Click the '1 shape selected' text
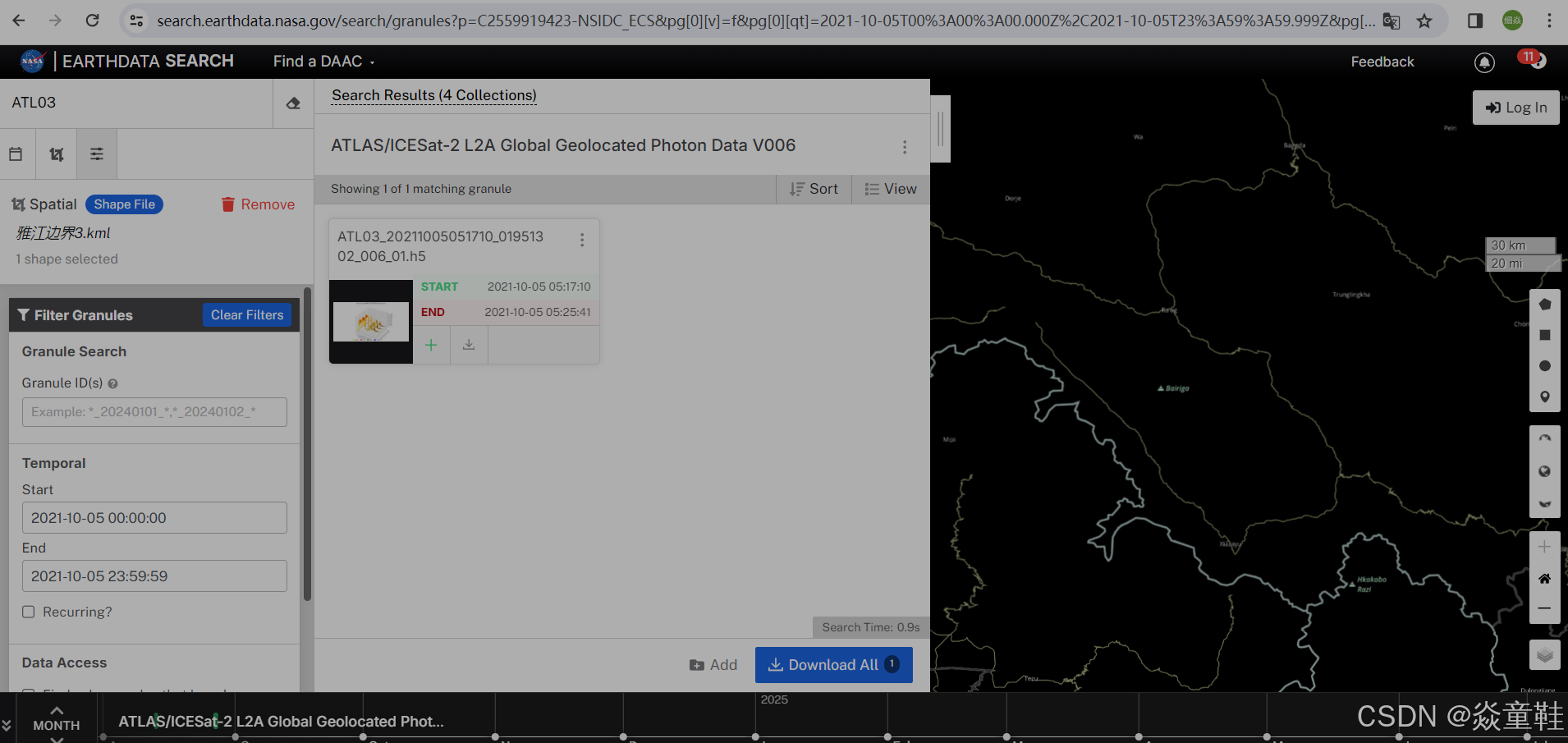The height and width of the screenshot is (743, 1568). [66, 259]
